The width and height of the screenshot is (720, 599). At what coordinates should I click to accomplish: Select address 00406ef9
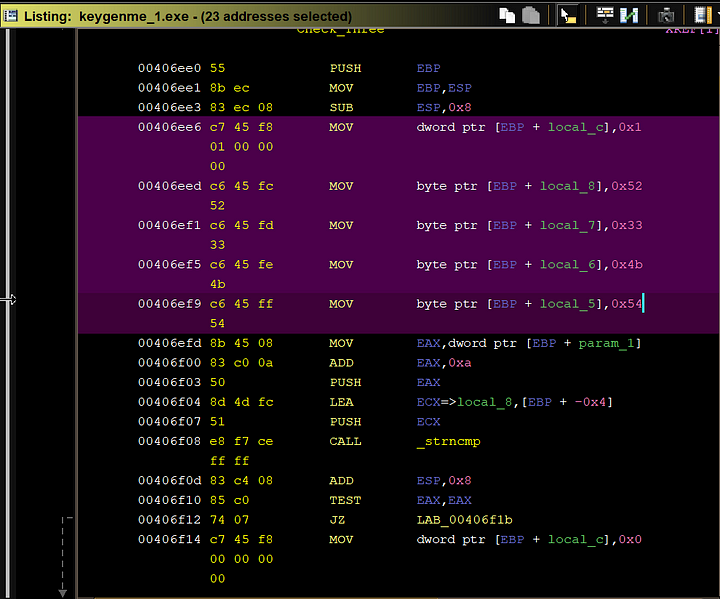pos(169,304)
